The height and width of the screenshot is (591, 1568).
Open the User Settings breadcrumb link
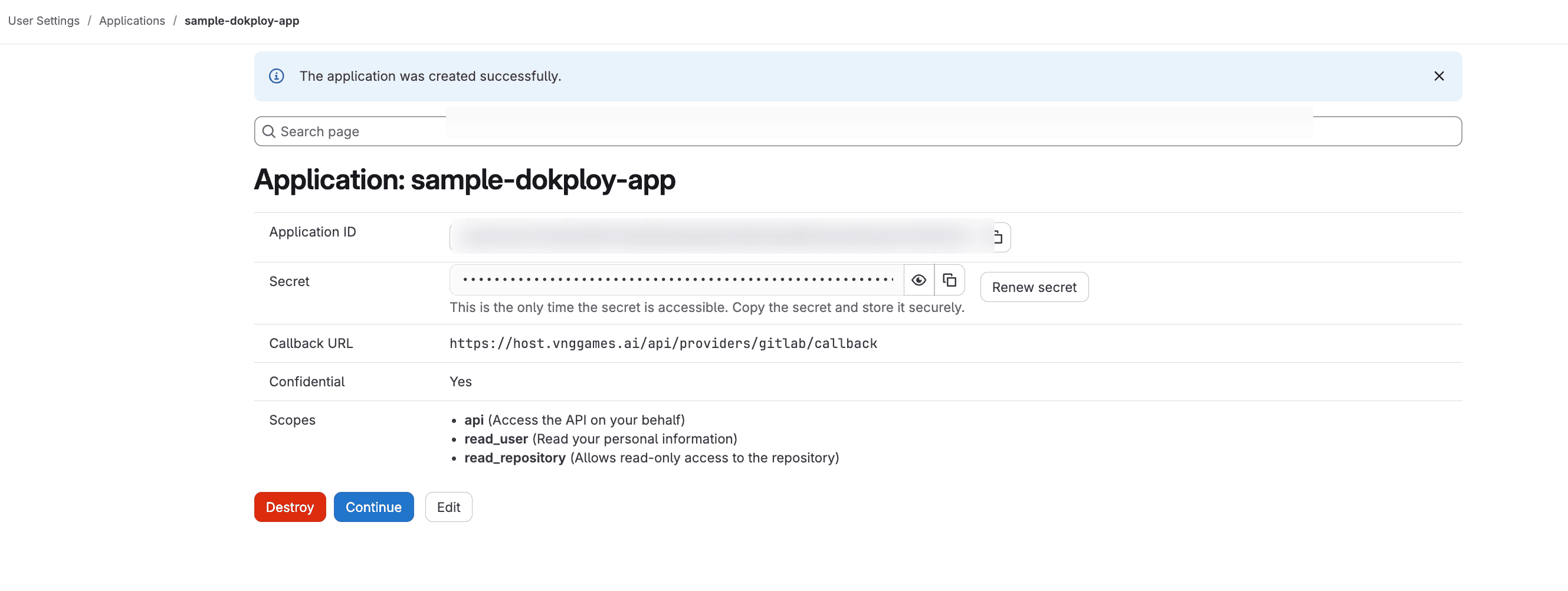[43, 20]
